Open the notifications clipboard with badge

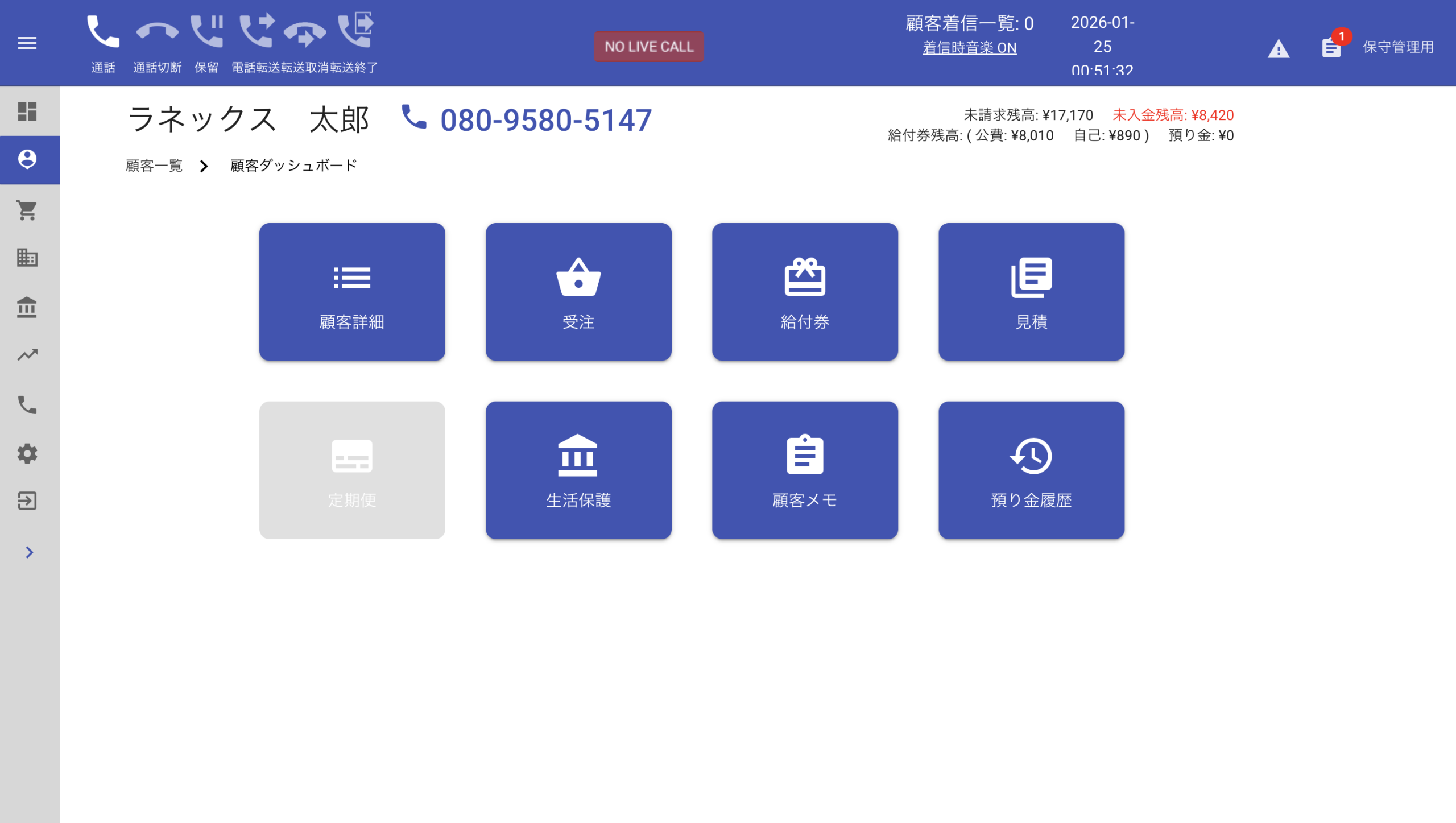[x=1331, y=47]
